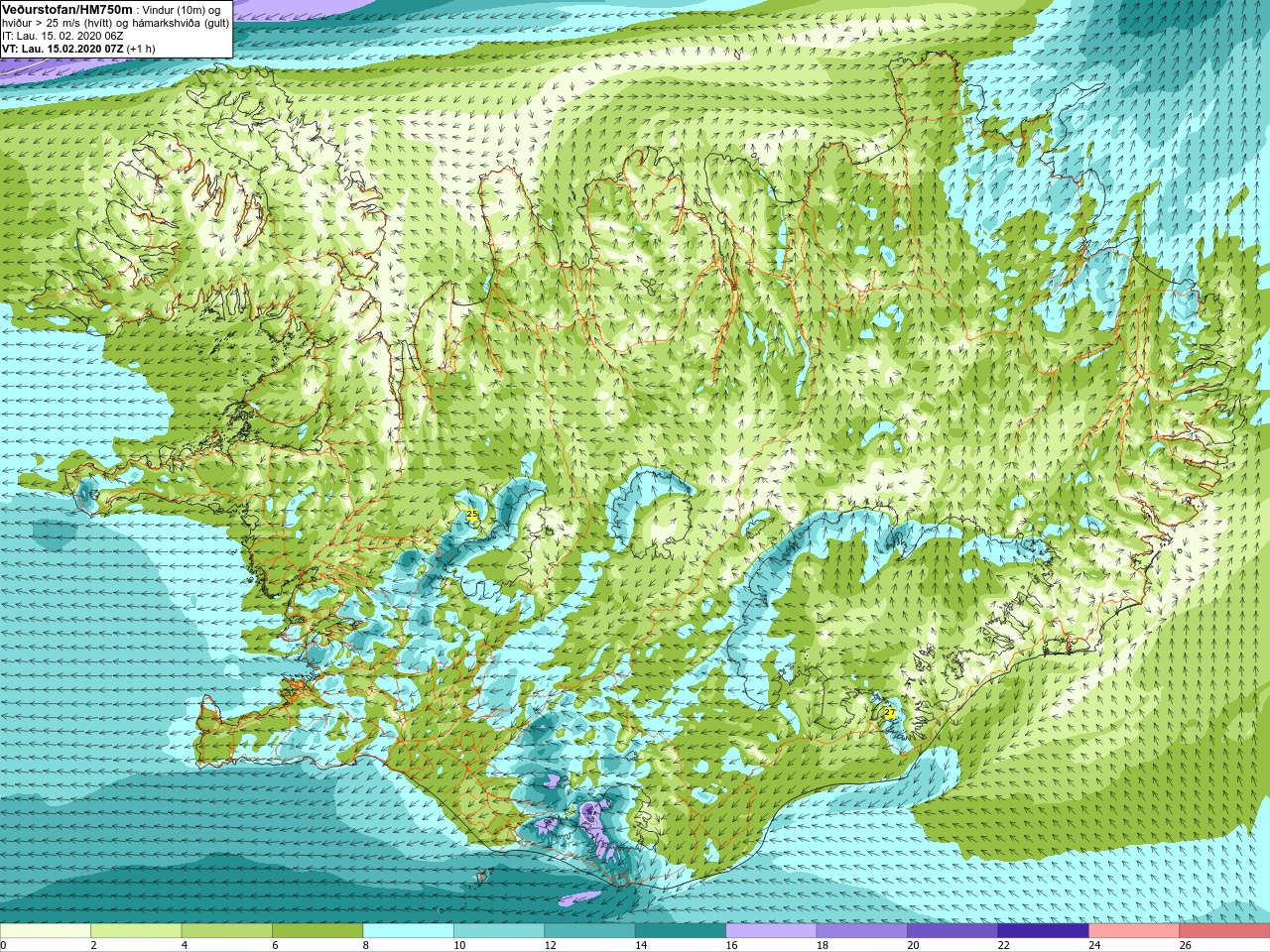The height and width of the screenshot is (952, 1270).
Task: Click the legend scale label 2
Action: [93, 945]
